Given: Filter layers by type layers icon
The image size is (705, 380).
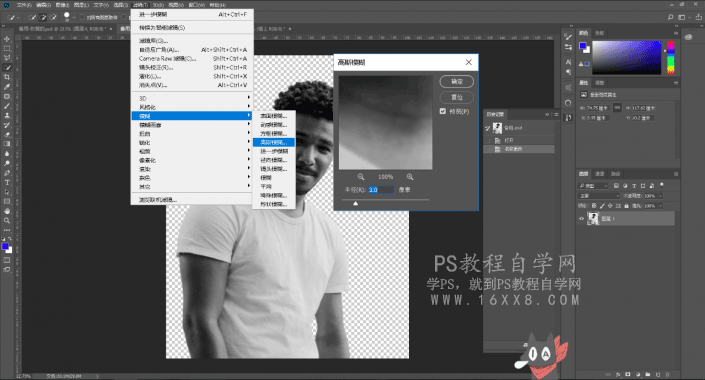Looking at the screenshot, I should point(634,185).
